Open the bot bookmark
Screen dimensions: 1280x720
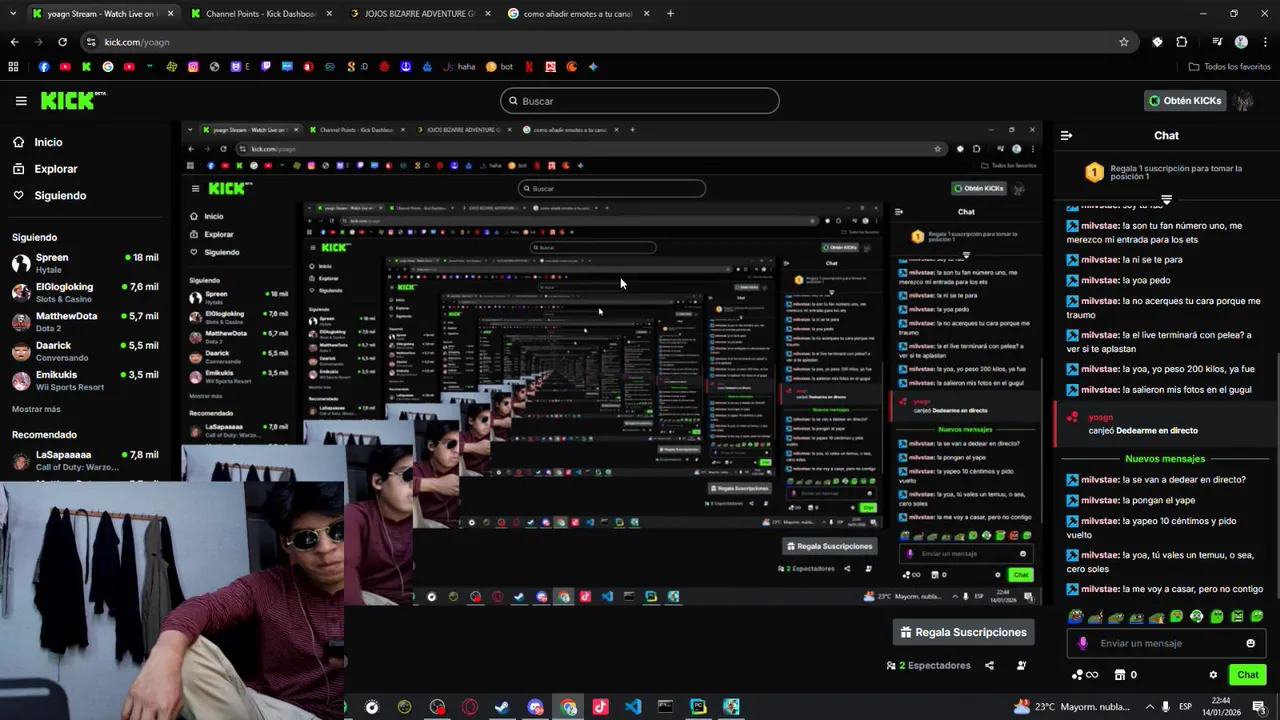(x=499, y=67)
